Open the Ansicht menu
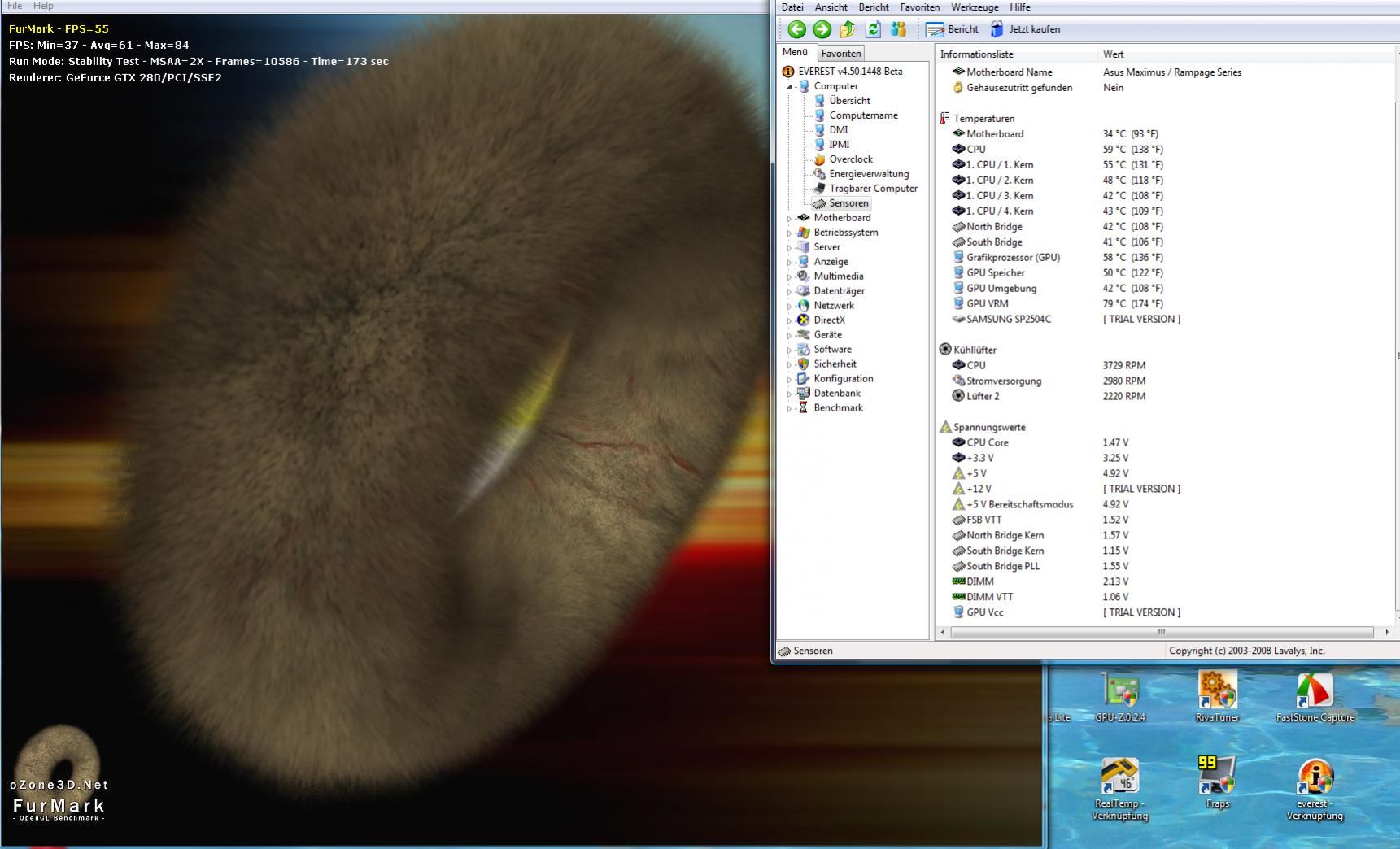Screen dimensions: 1400x849 [831, 7]
